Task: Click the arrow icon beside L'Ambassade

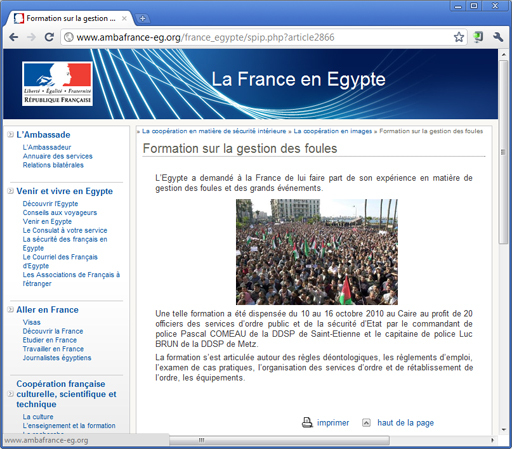Action: pos(11,135)
